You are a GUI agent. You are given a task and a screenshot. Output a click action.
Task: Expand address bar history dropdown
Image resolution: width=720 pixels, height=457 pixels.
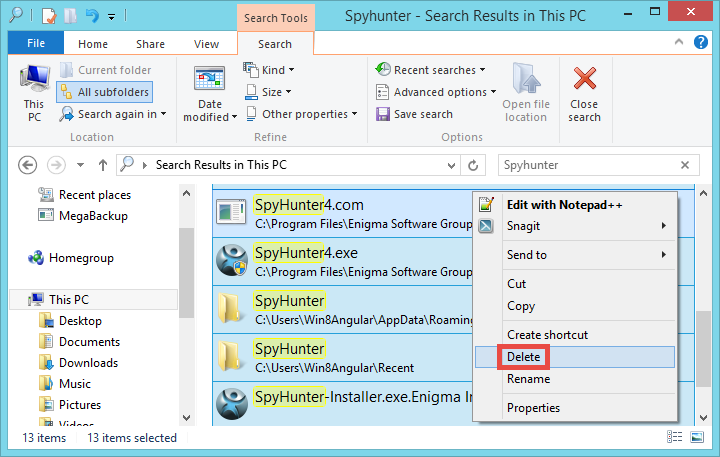tap(451, 165)
